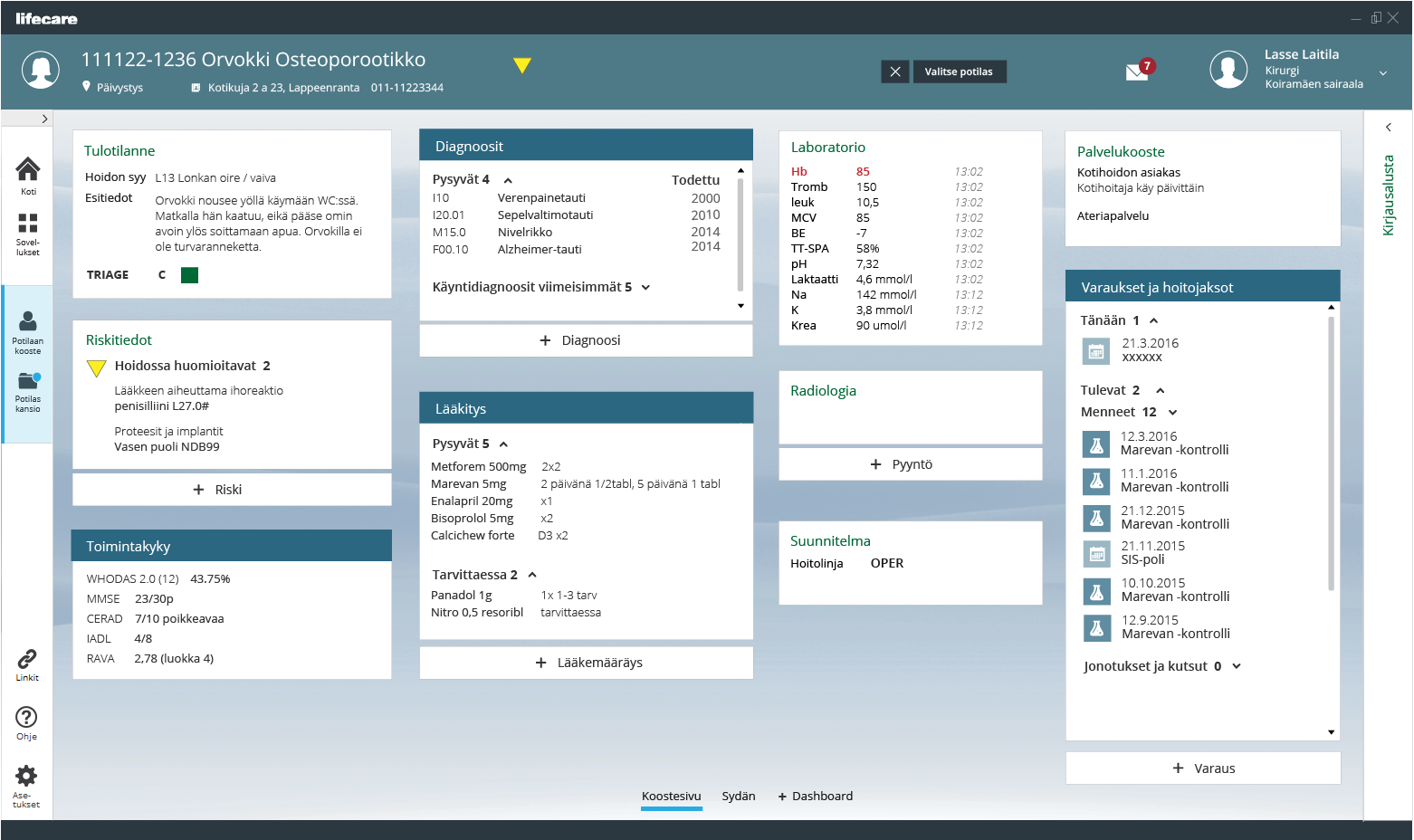Add a new Dashboard tab
Viewport: 1414px width, 840px height.
tap(815, 797)
